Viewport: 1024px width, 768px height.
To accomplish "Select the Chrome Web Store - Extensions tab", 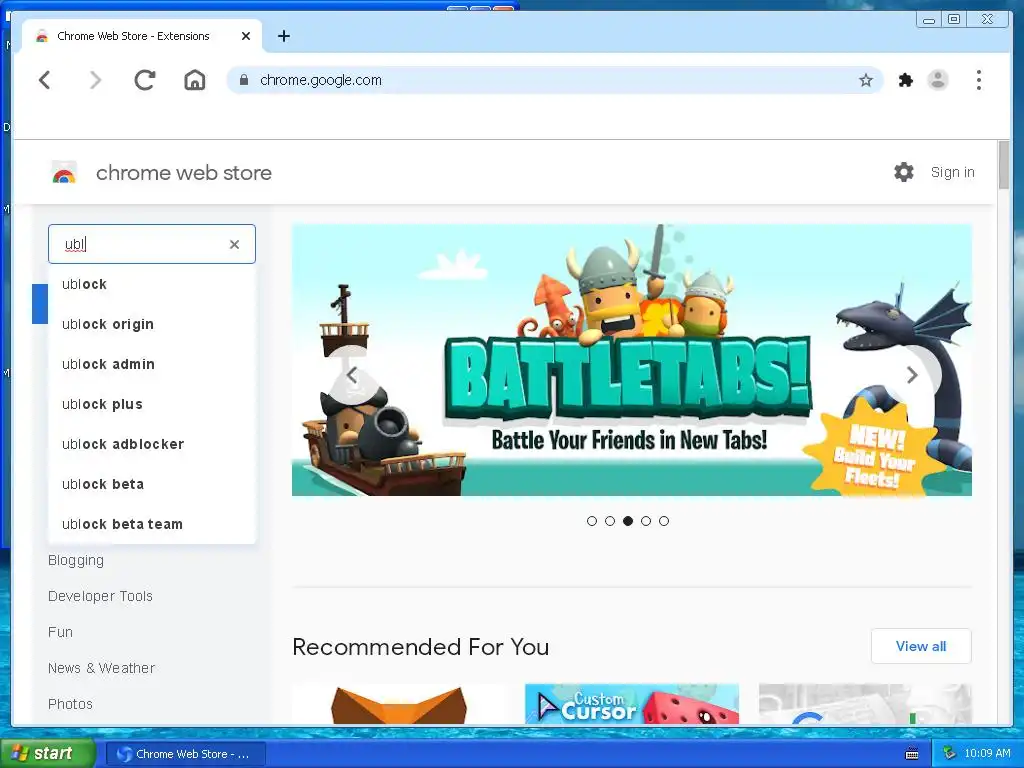I will [x=142, y=36].
